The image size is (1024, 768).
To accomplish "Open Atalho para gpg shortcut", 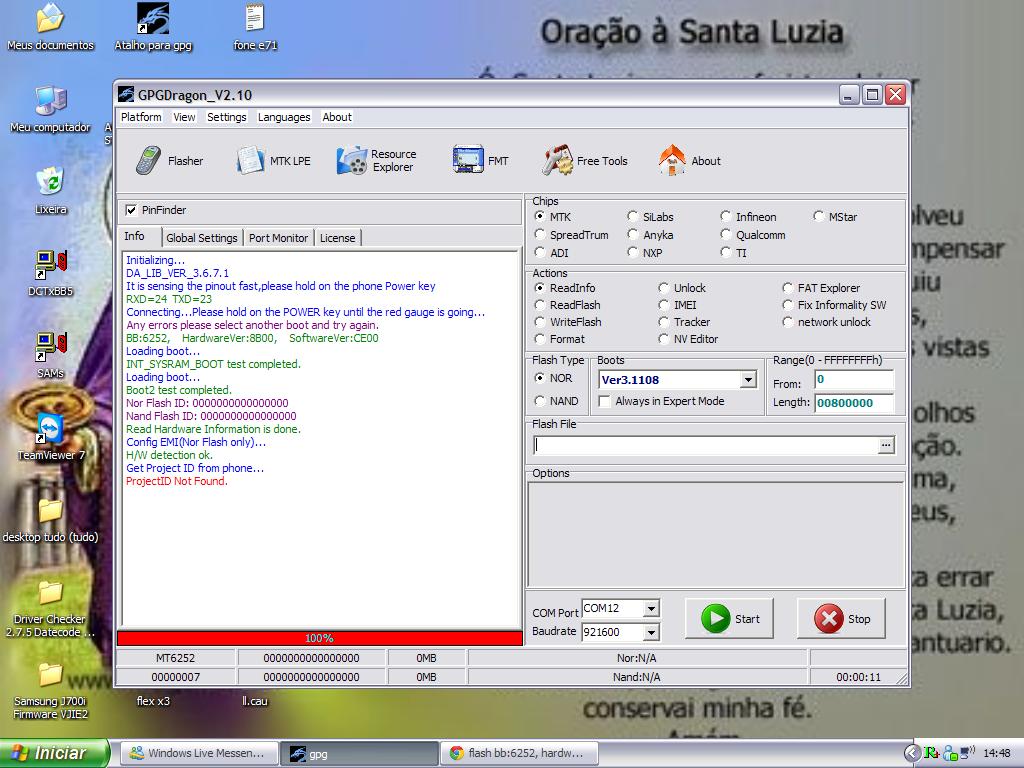I will [x=153, y=27].
